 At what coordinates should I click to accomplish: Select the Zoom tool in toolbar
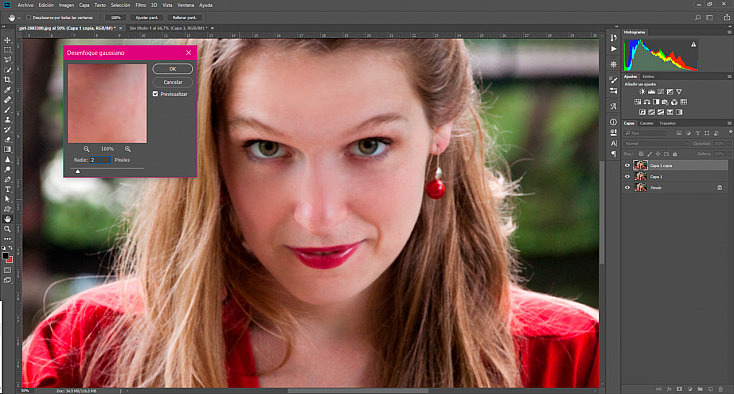7,229
